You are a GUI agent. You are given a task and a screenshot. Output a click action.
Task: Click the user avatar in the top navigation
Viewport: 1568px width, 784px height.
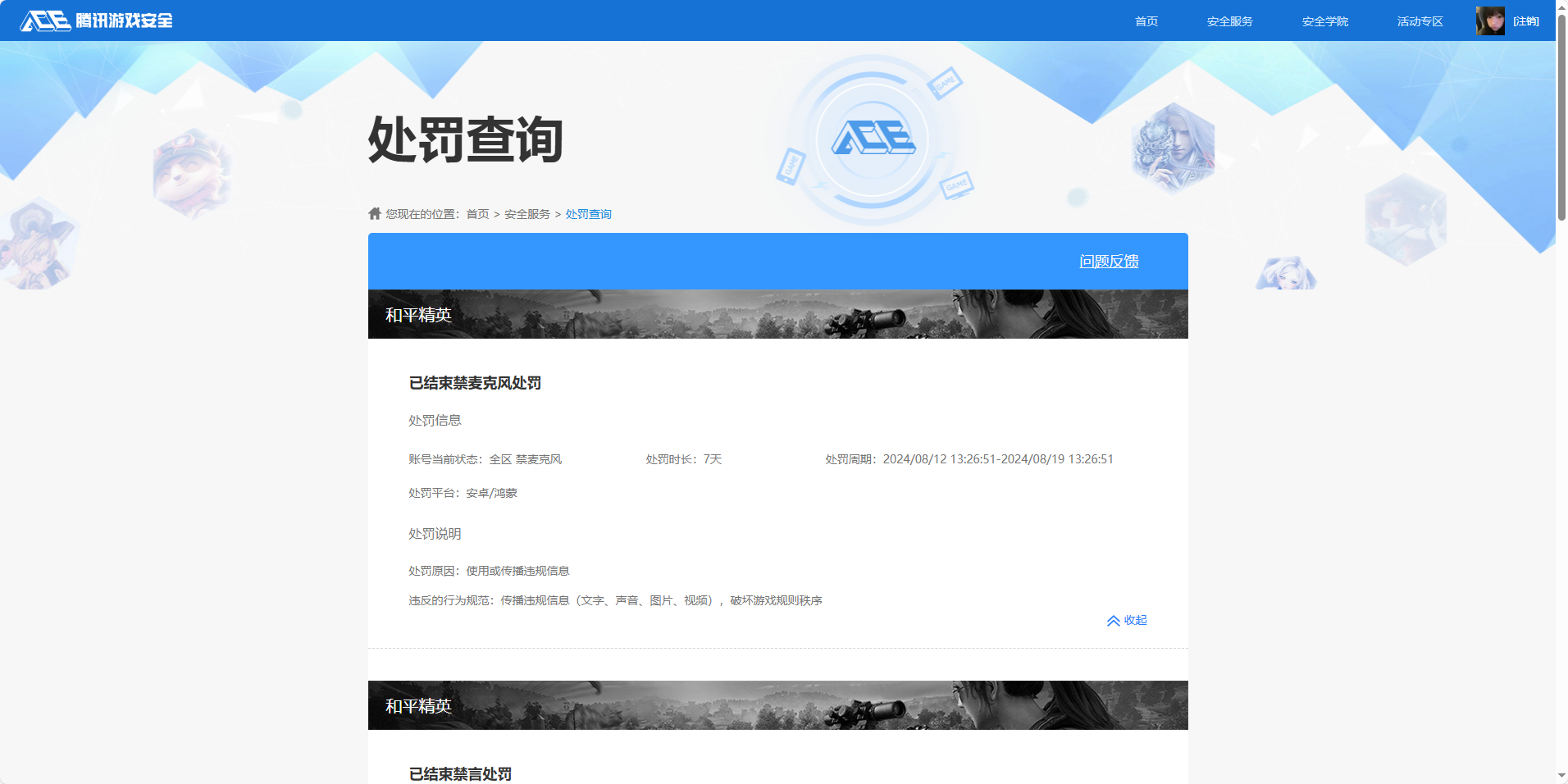click(x=1491, y=21)
